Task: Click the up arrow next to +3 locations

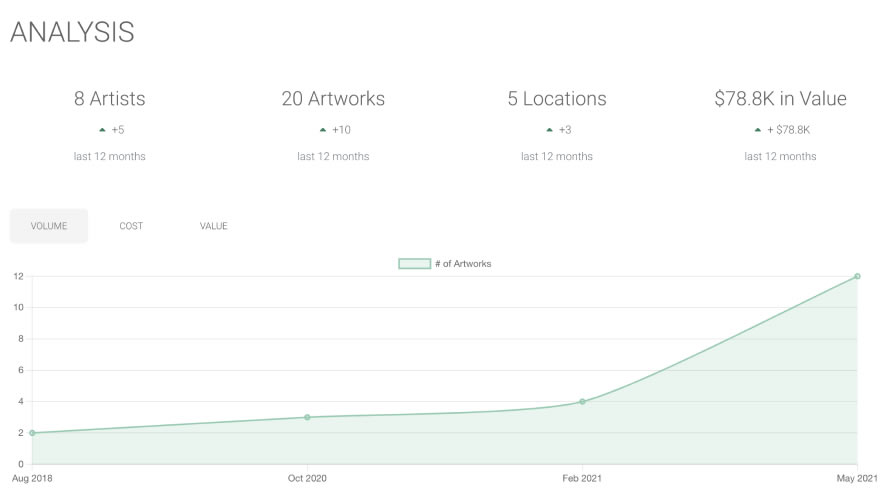Action: point(549,130)
